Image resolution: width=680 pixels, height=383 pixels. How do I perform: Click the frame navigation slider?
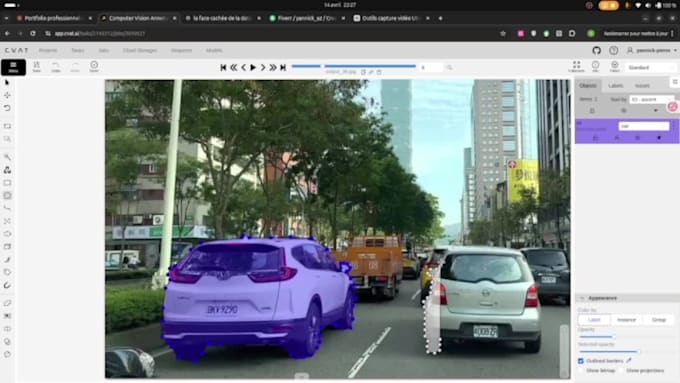click(353, 66)
